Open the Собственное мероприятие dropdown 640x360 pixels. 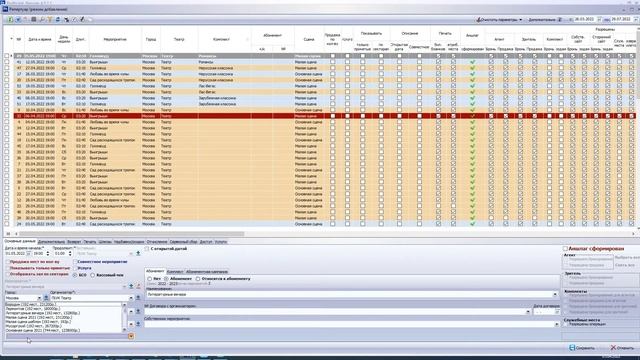[x=556, y=324]
